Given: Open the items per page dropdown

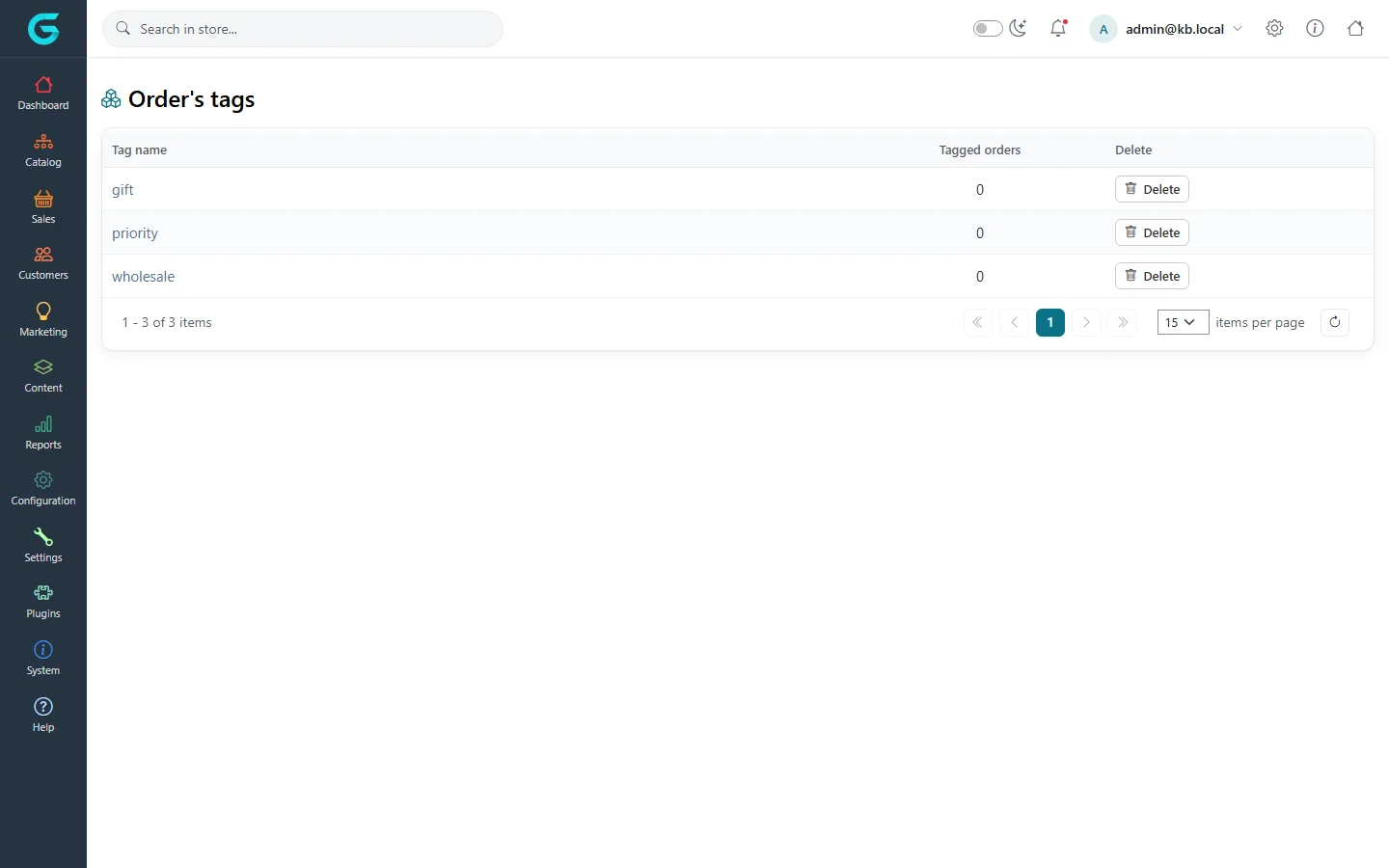Looking at the screenshot, I should click(x=1183, y=322).
